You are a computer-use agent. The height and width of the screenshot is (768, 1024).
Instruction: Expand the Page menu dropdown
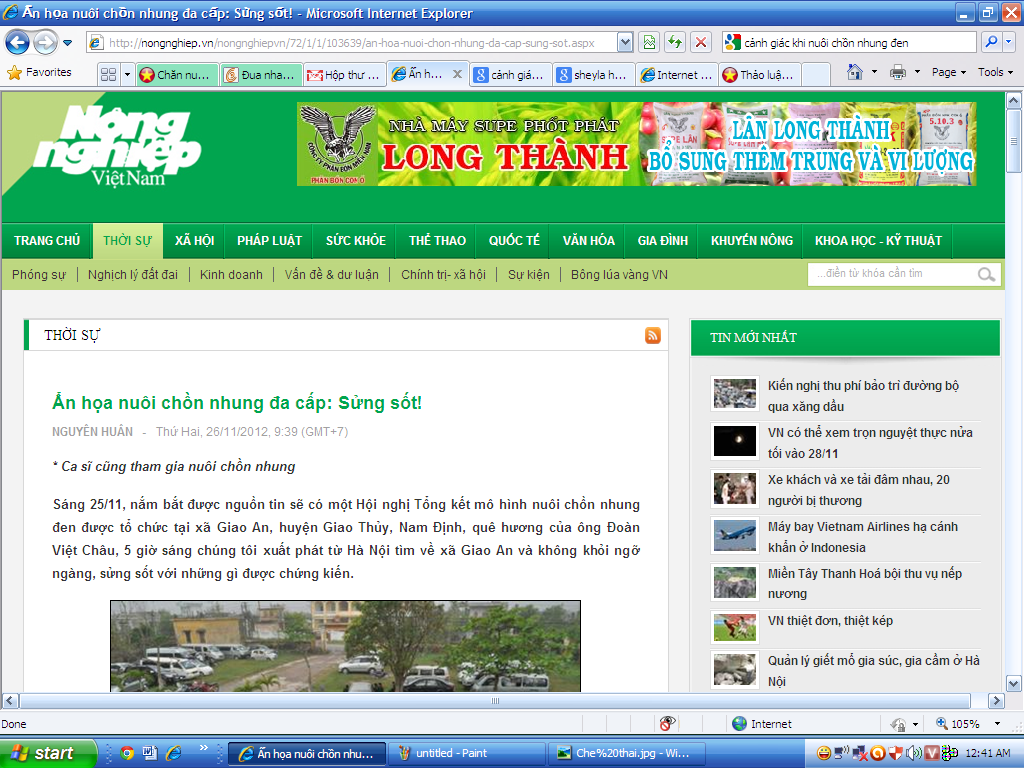(949, 73)
